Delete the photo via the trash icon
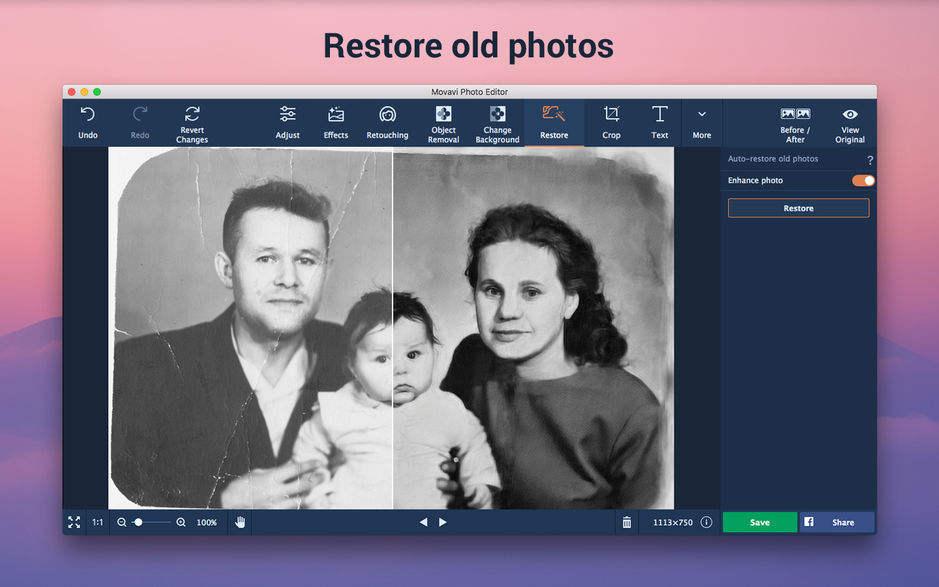Viewport: 939px width, 587px height. (x=627, y=521)
